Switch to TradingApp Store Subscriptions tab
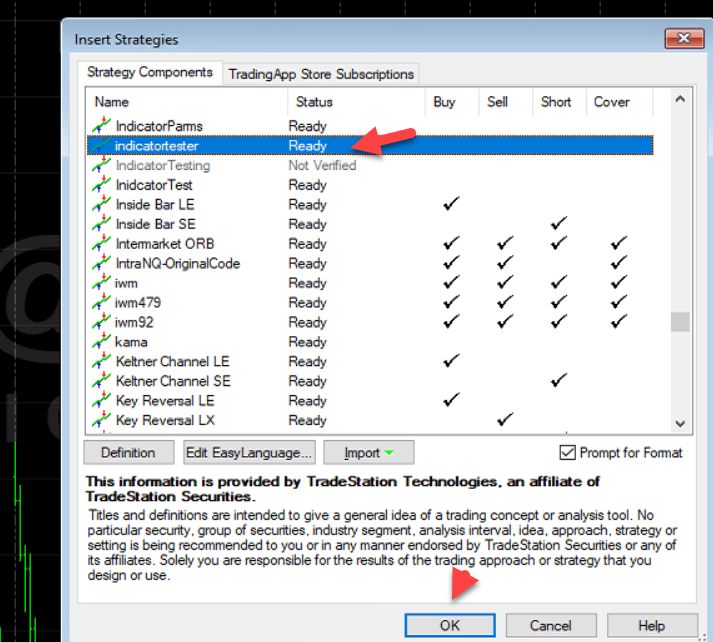Viewport: 713px width, 642px height. pyautogui.click(x=321, y=74)
